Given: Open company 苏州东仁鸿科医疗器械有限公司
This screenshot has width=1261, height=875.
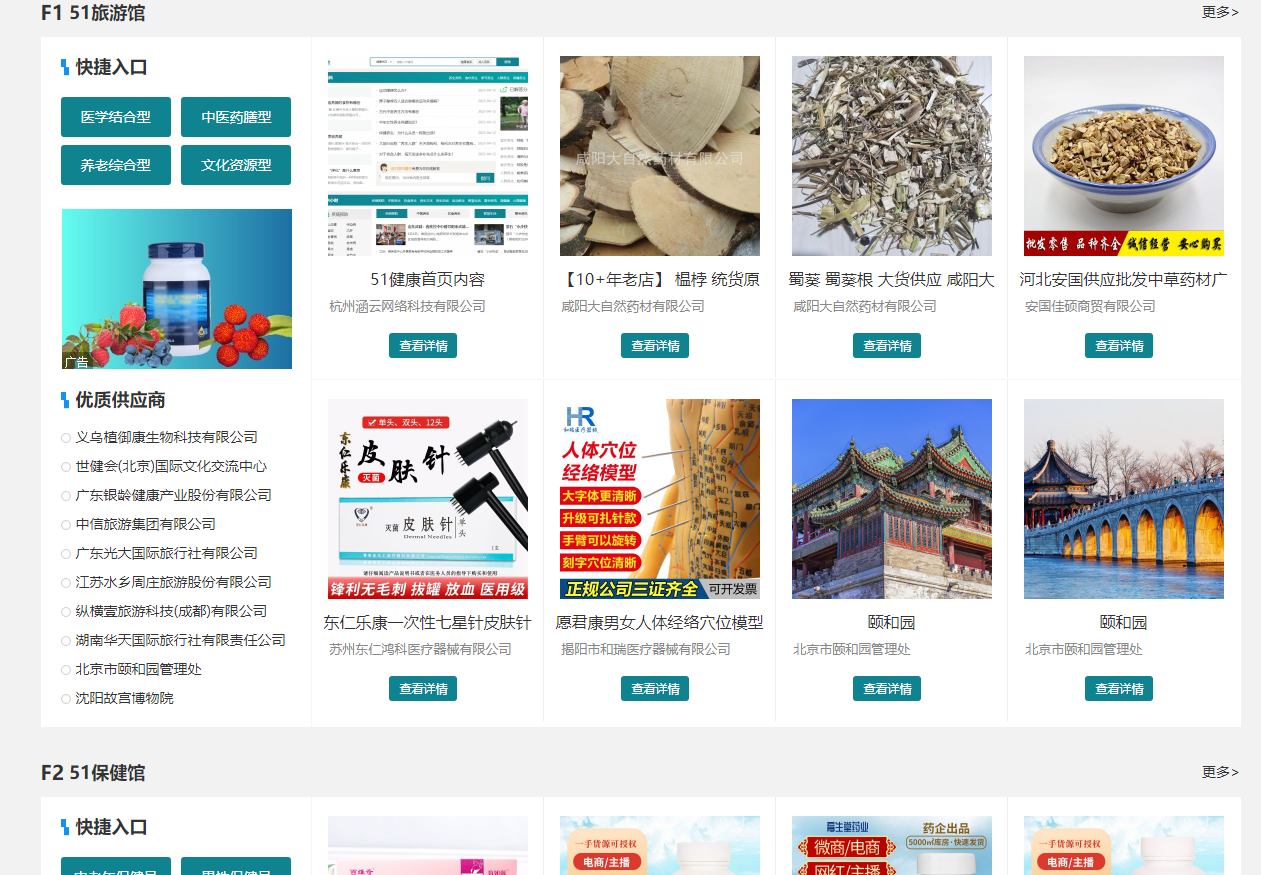Looking at the screenshot, I should [x=420, y=649].
